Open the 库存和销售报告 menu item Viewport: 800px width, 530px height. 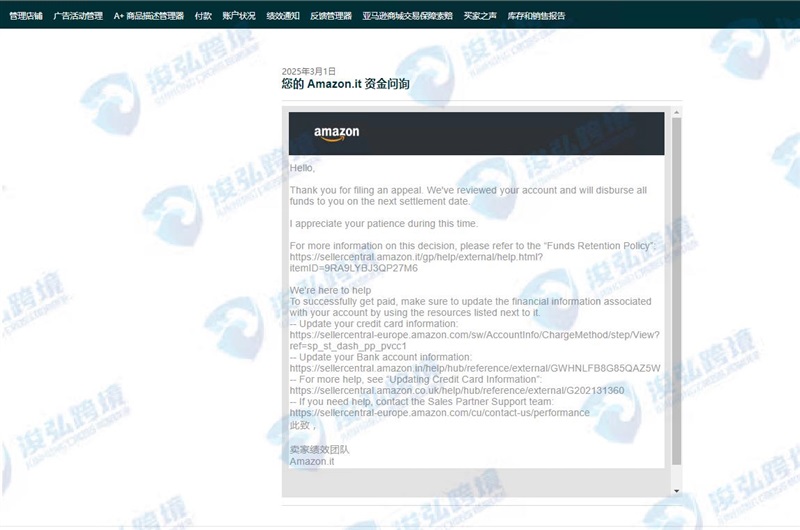click(536, 16)
